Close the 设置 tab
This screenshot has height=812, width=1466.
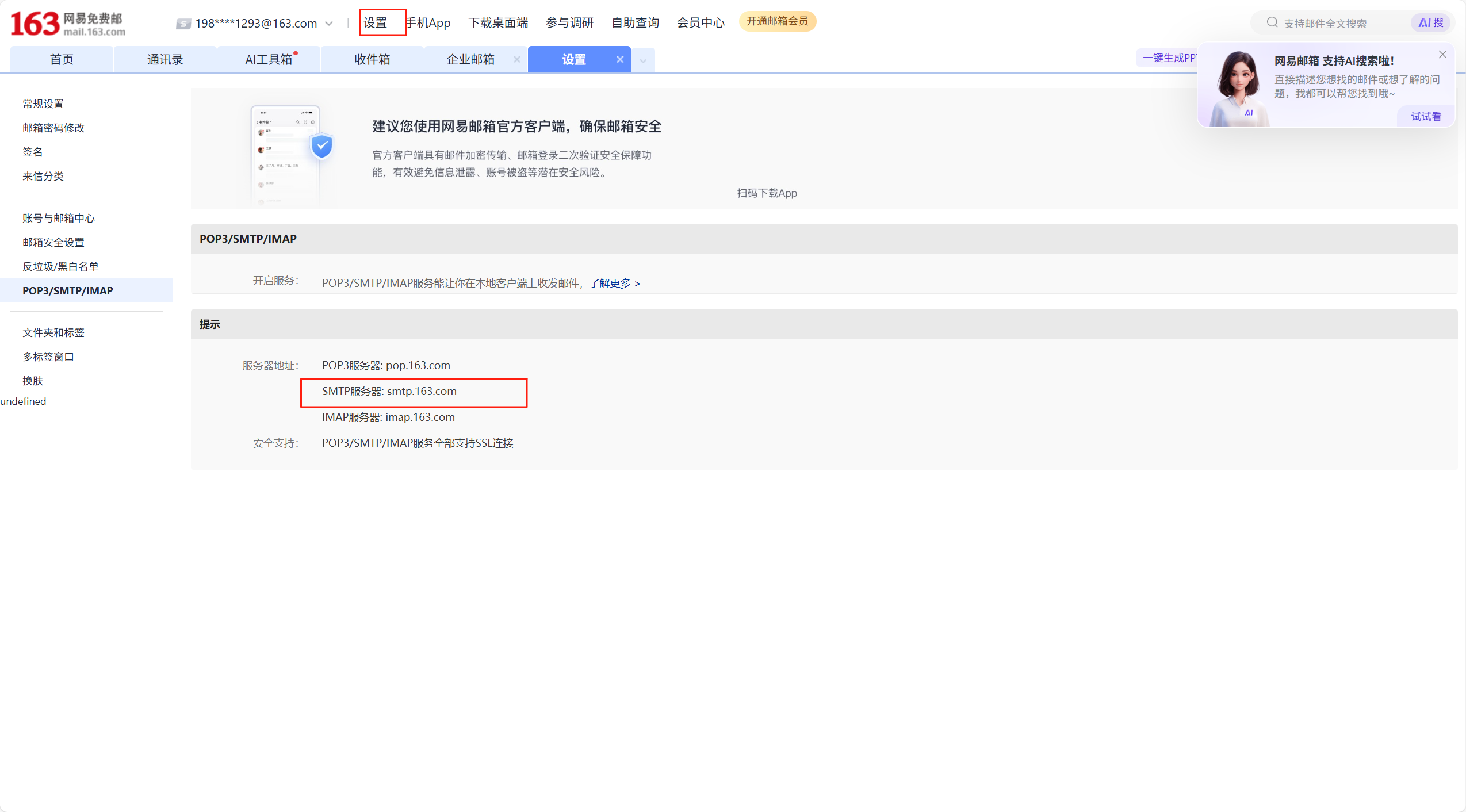click(x=620, y=59)
